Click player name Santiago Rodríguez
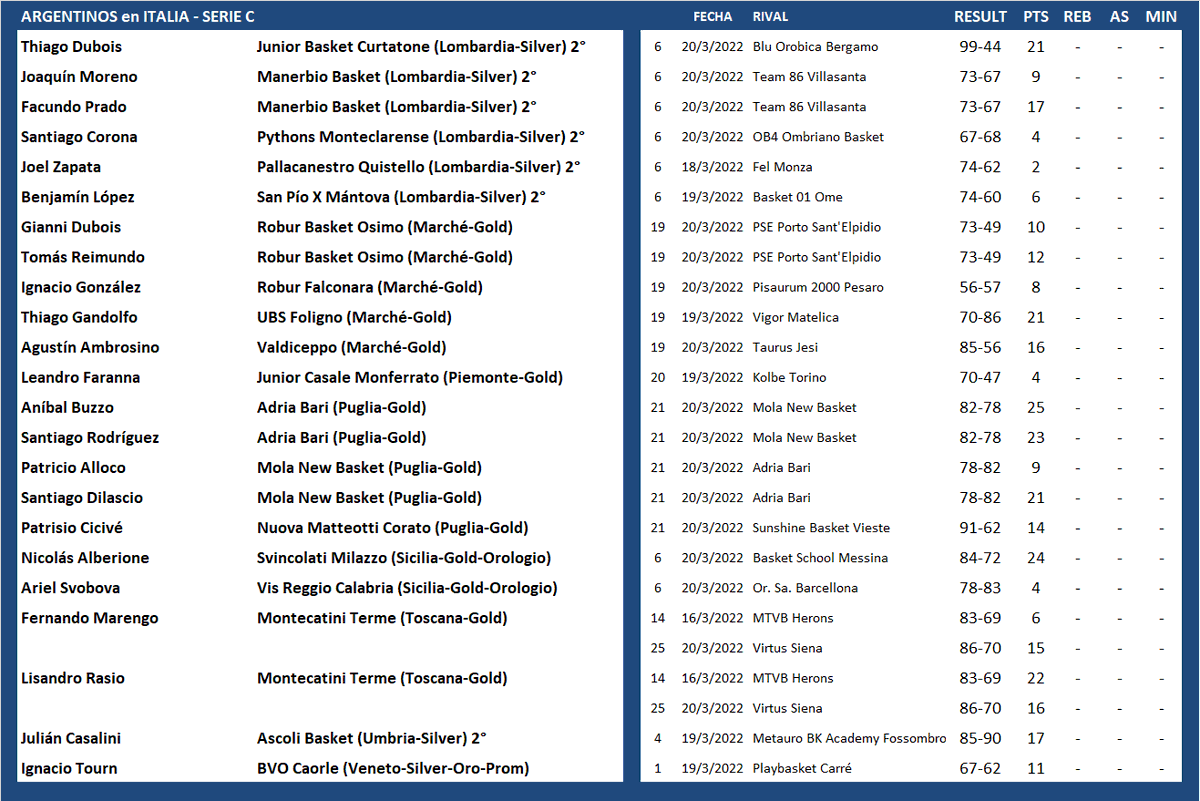1200x801 pixels. [x=90, y=437]
